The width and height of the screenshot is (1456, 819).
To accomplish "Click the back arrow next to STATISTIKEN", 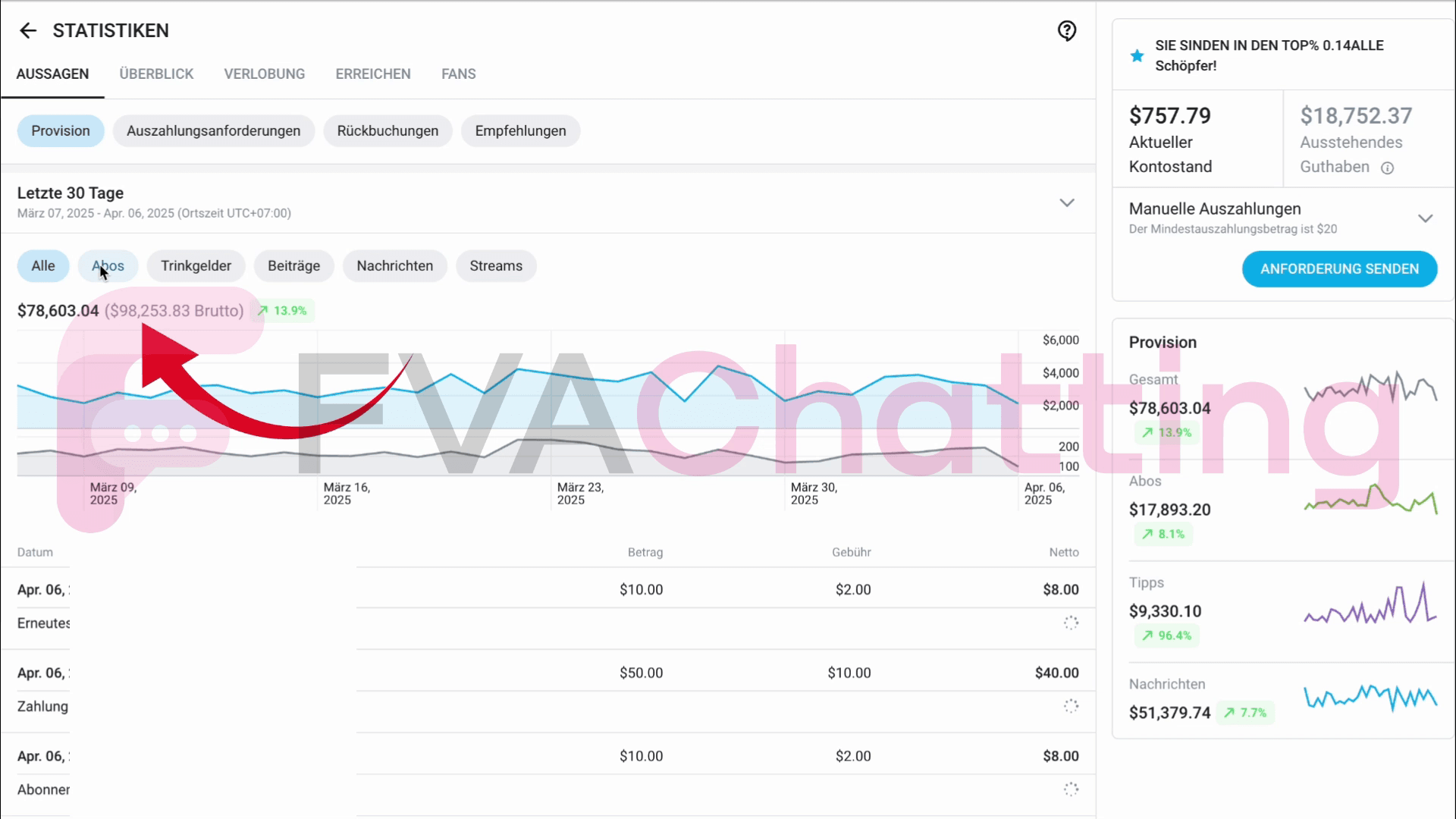I will [x=28, y=30].
